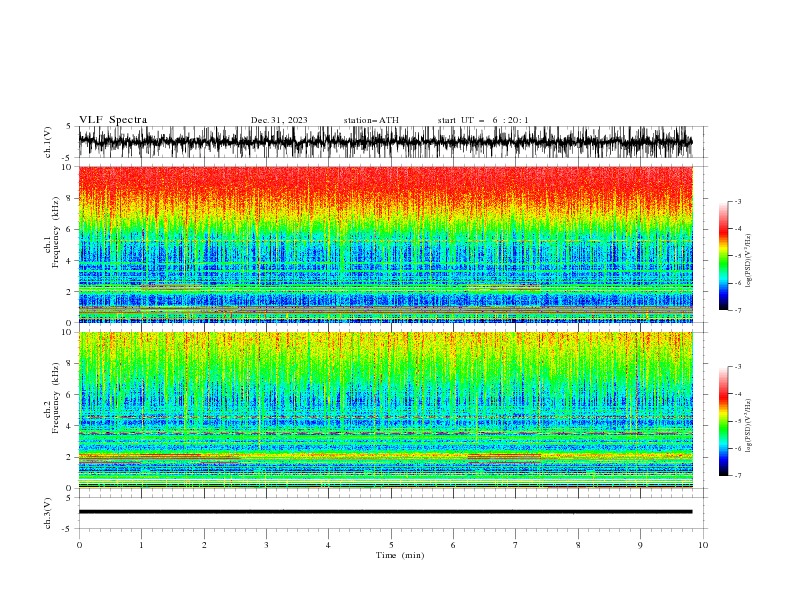Click the 'station=ATH' label

point(371,120)
